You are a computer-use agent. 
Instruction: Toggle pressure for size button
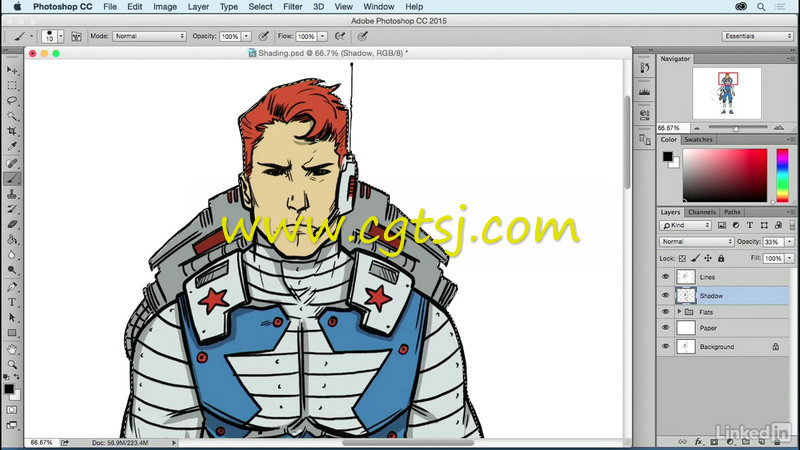[362, 36]
